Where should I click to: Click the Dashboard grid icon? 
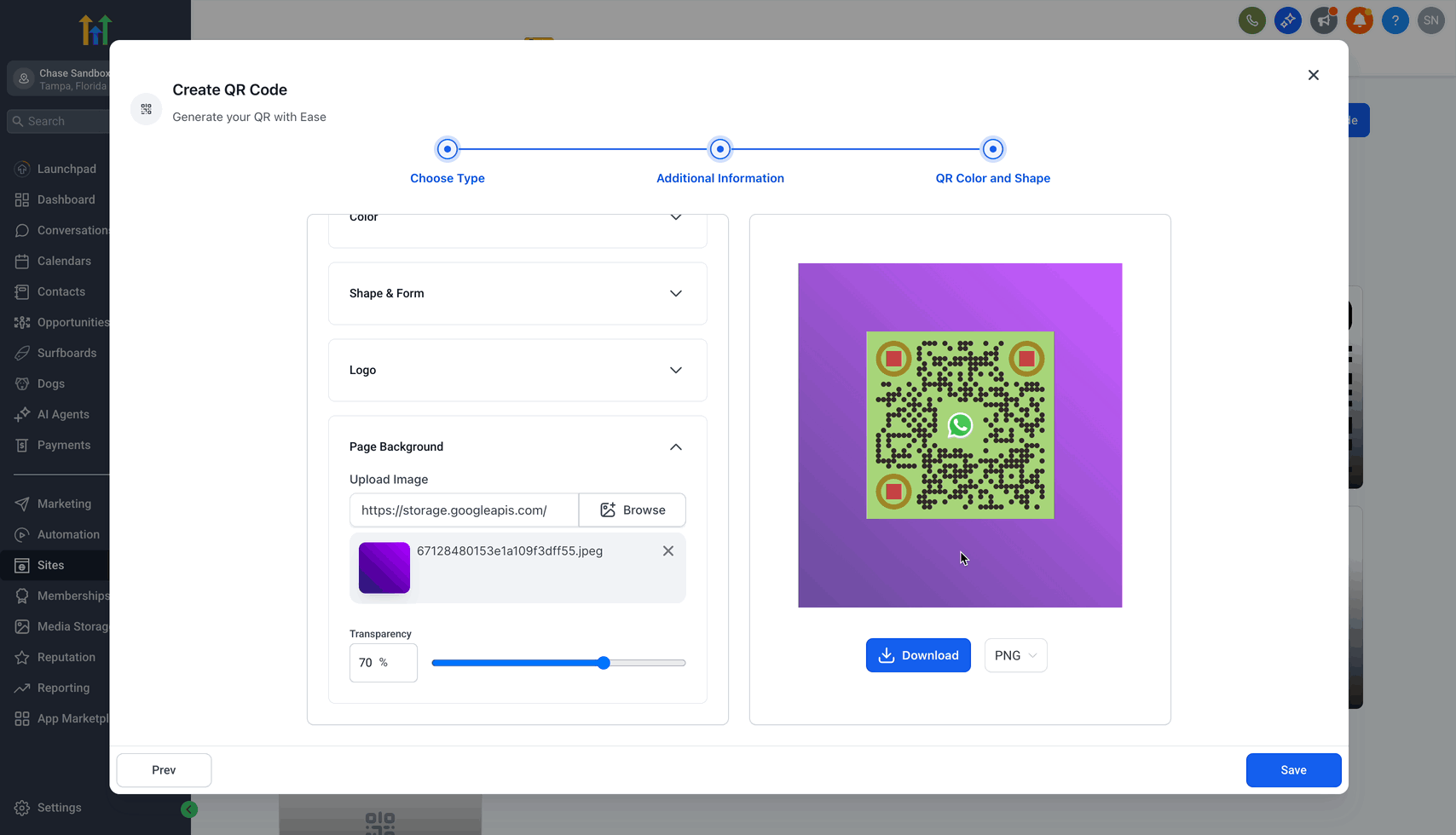22,199
